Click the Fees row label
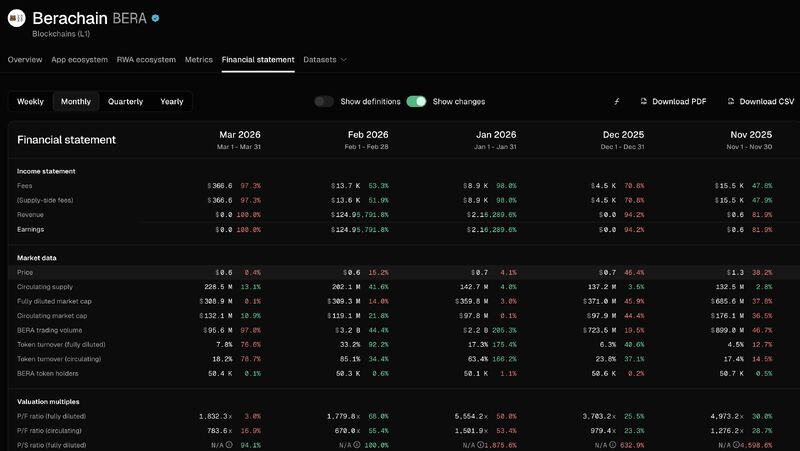This screenshot has height=451, width=800. pyautogui.click(x=24, y=186)
